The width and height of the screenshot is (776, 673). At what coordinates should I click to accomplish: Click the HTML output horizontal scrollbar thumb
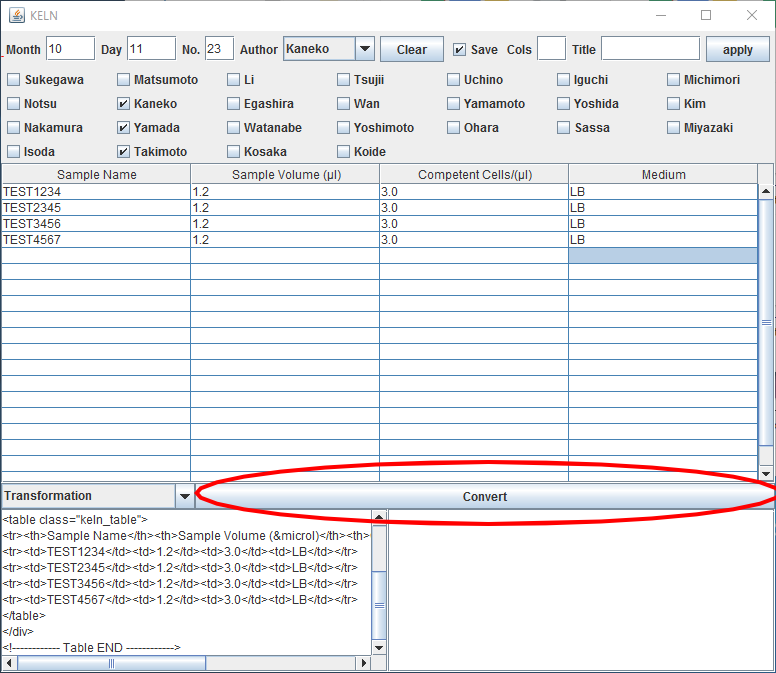pos(111,663)
